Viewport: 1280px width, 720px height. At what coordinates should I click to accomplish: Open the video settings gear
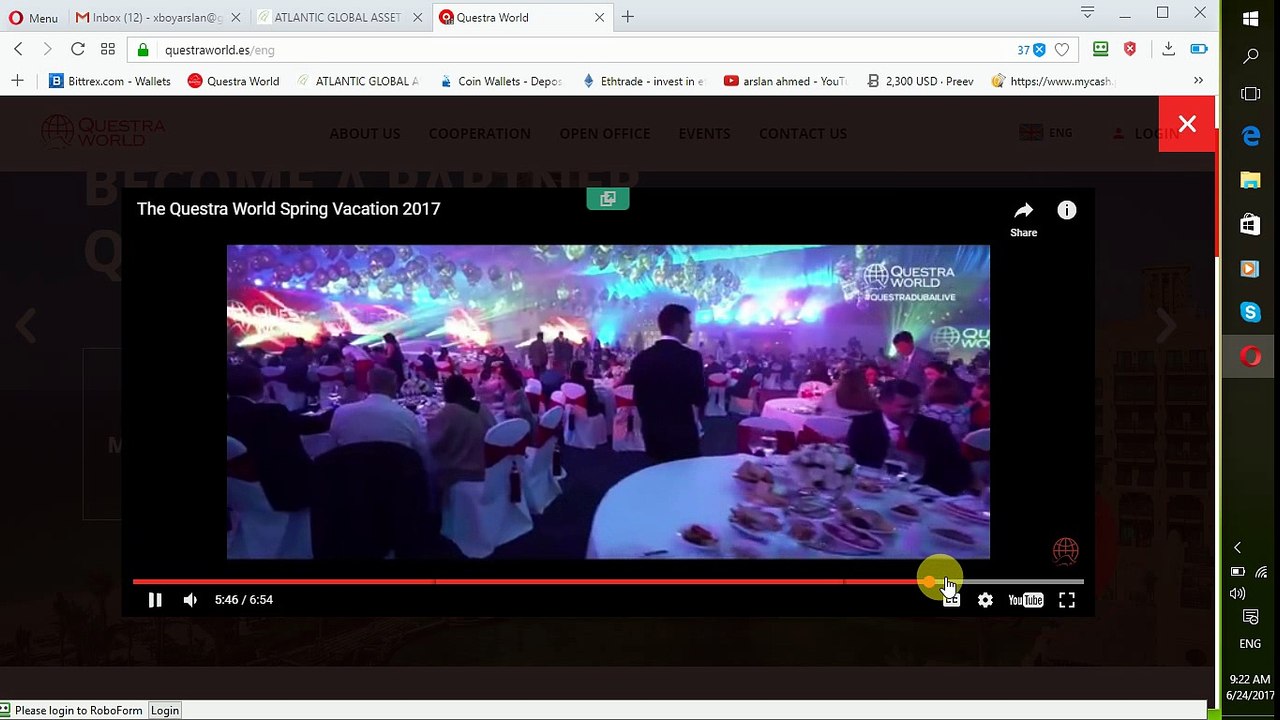click(985, 600)
